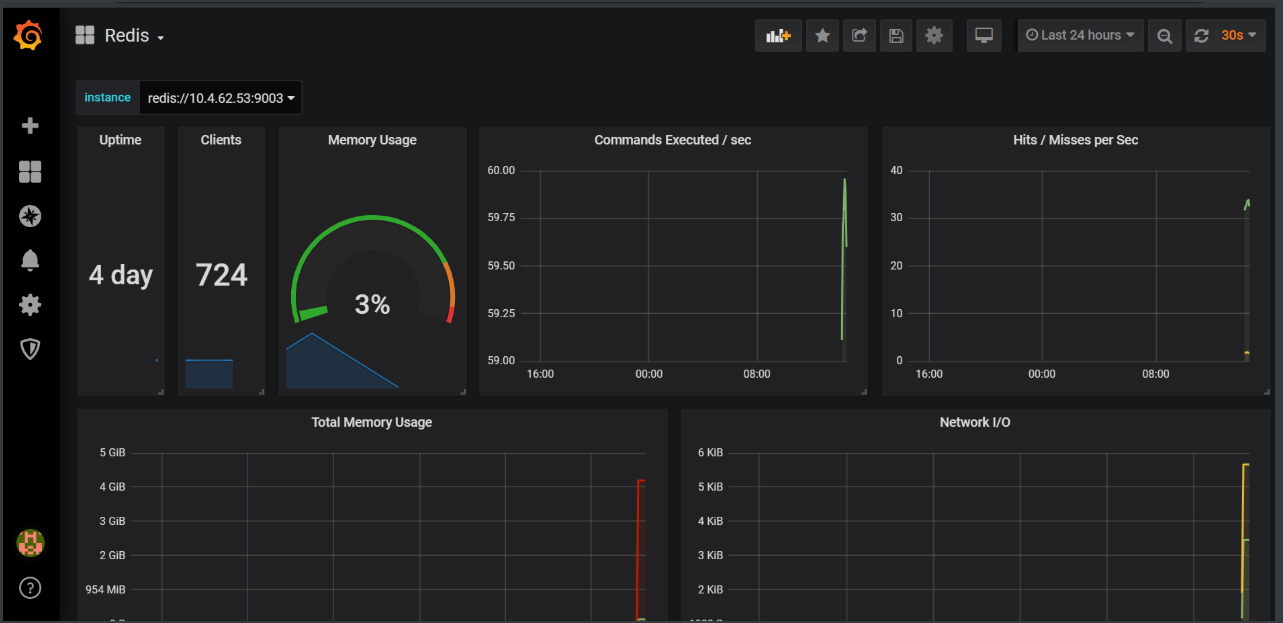Open the Last 24 hours time picker
The width and height of the screenshot is (1283, 623).
click(x=1081, y=35)
